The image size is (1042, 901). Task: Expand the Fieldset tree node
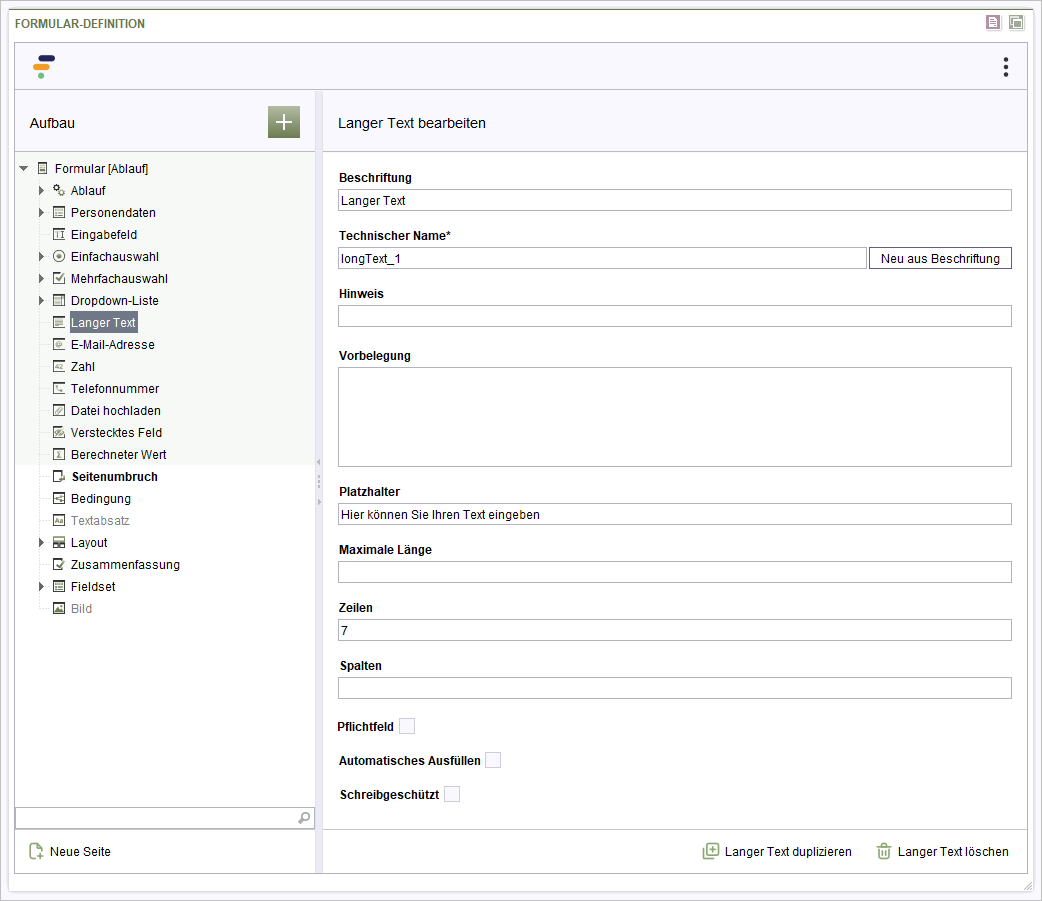41,586
